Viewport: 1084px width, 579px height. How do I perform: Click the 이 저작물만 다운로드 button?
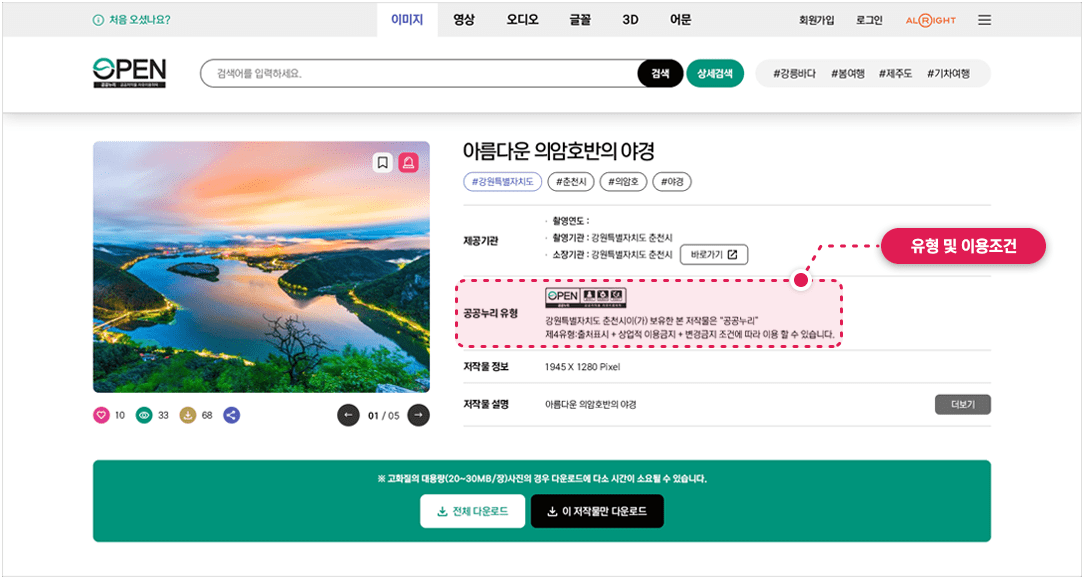[x=596, y=510]
